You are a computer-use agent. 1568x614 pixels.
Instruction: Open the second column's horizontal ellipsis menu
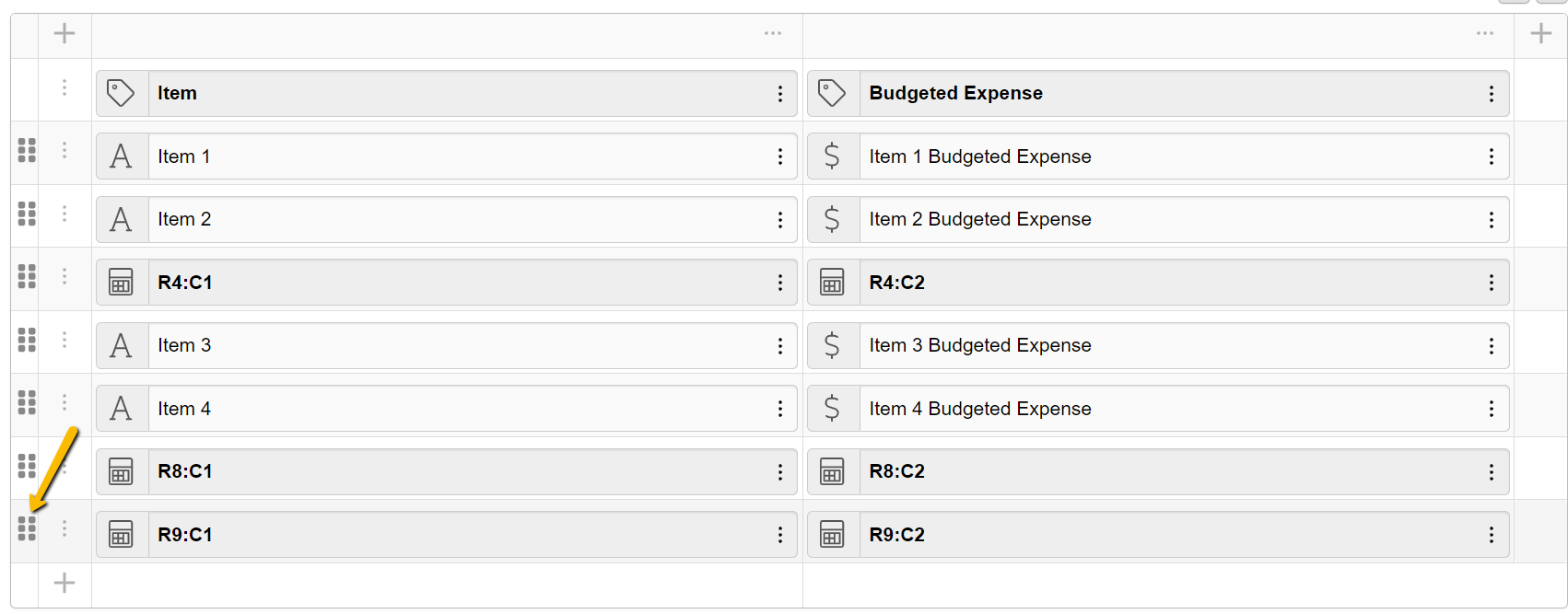click(x=1484, y=34)
